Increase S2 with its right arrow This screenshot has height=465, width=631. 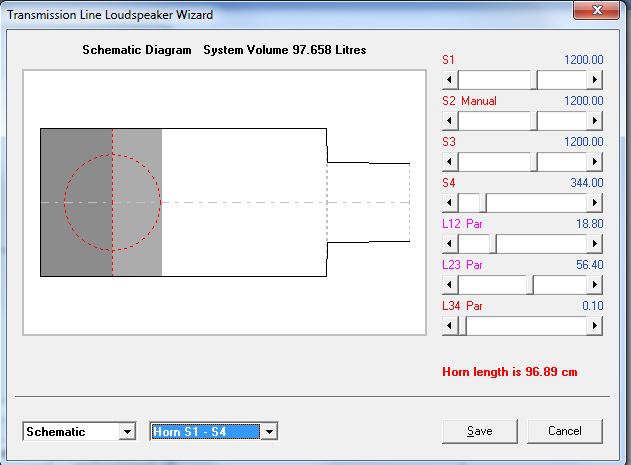(x=594, y=121)
